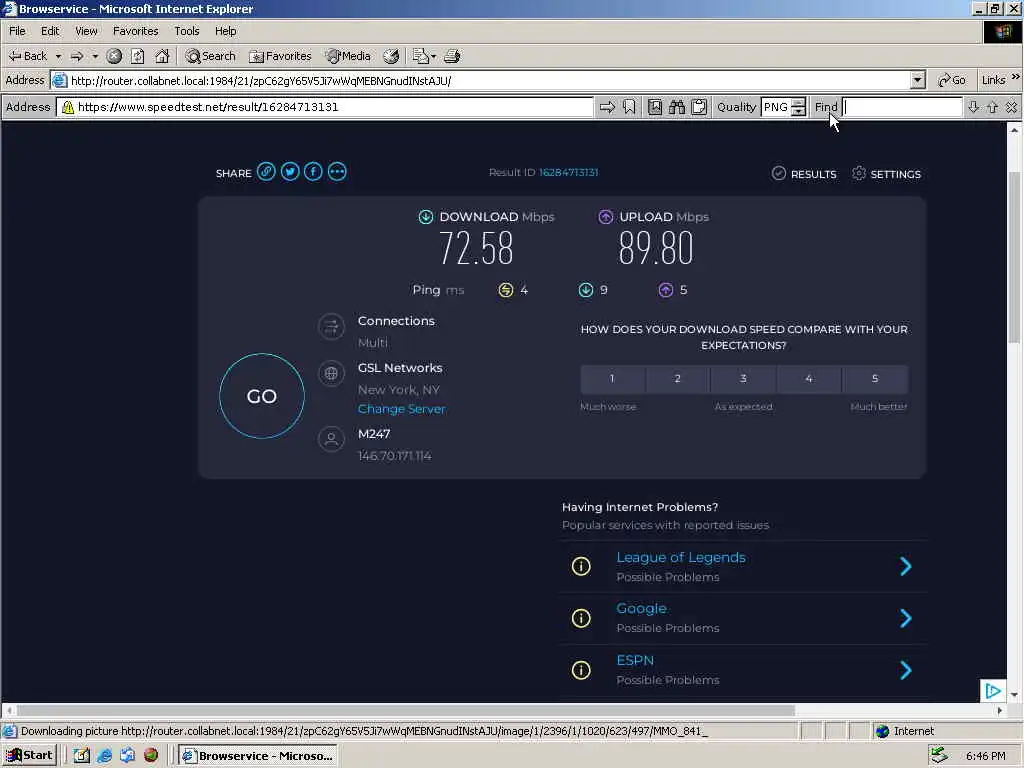Open the Favorites toolbar button
Image resolution: width=1024 pixels, height=768 pixels.
coord(280,56)
